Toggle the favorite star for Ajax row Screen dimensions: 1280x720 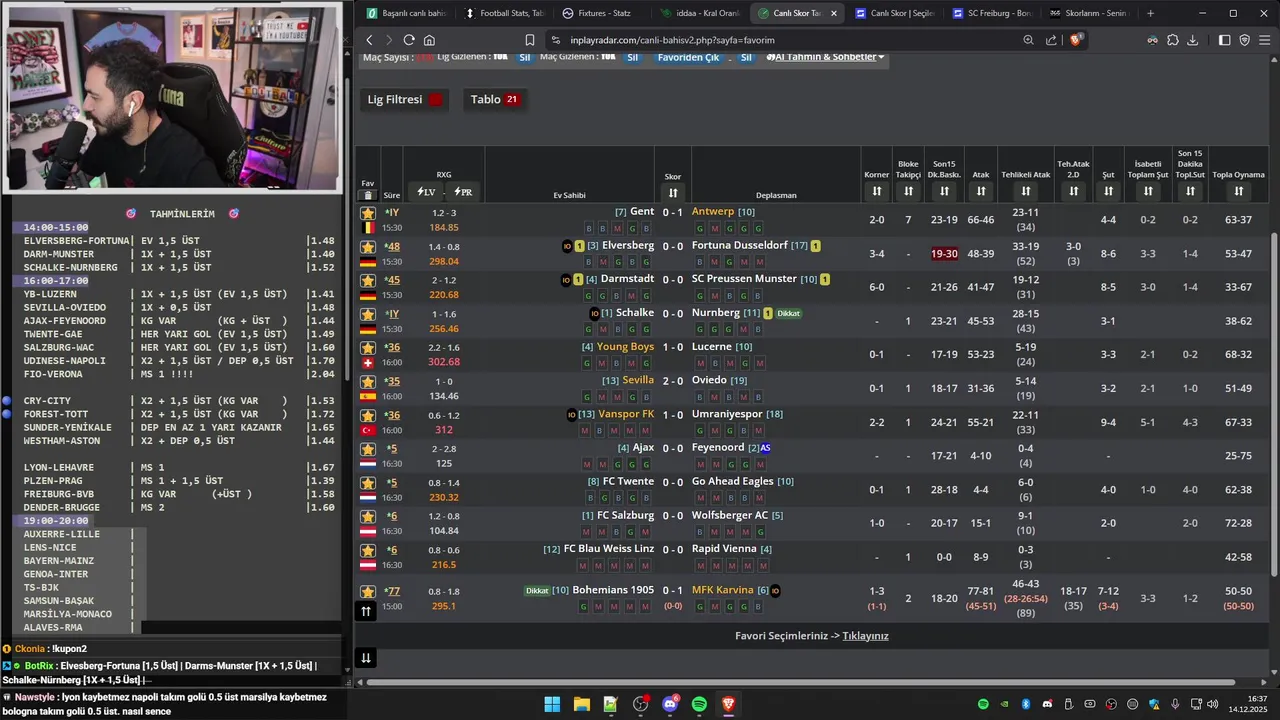pos(368,449)
